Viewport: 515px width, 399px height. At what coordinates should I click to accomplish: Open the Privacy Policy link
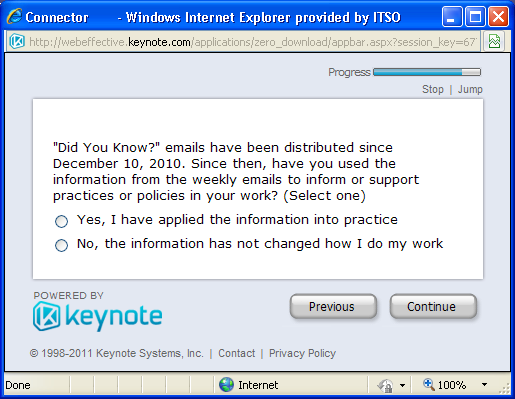coord(302,353)
